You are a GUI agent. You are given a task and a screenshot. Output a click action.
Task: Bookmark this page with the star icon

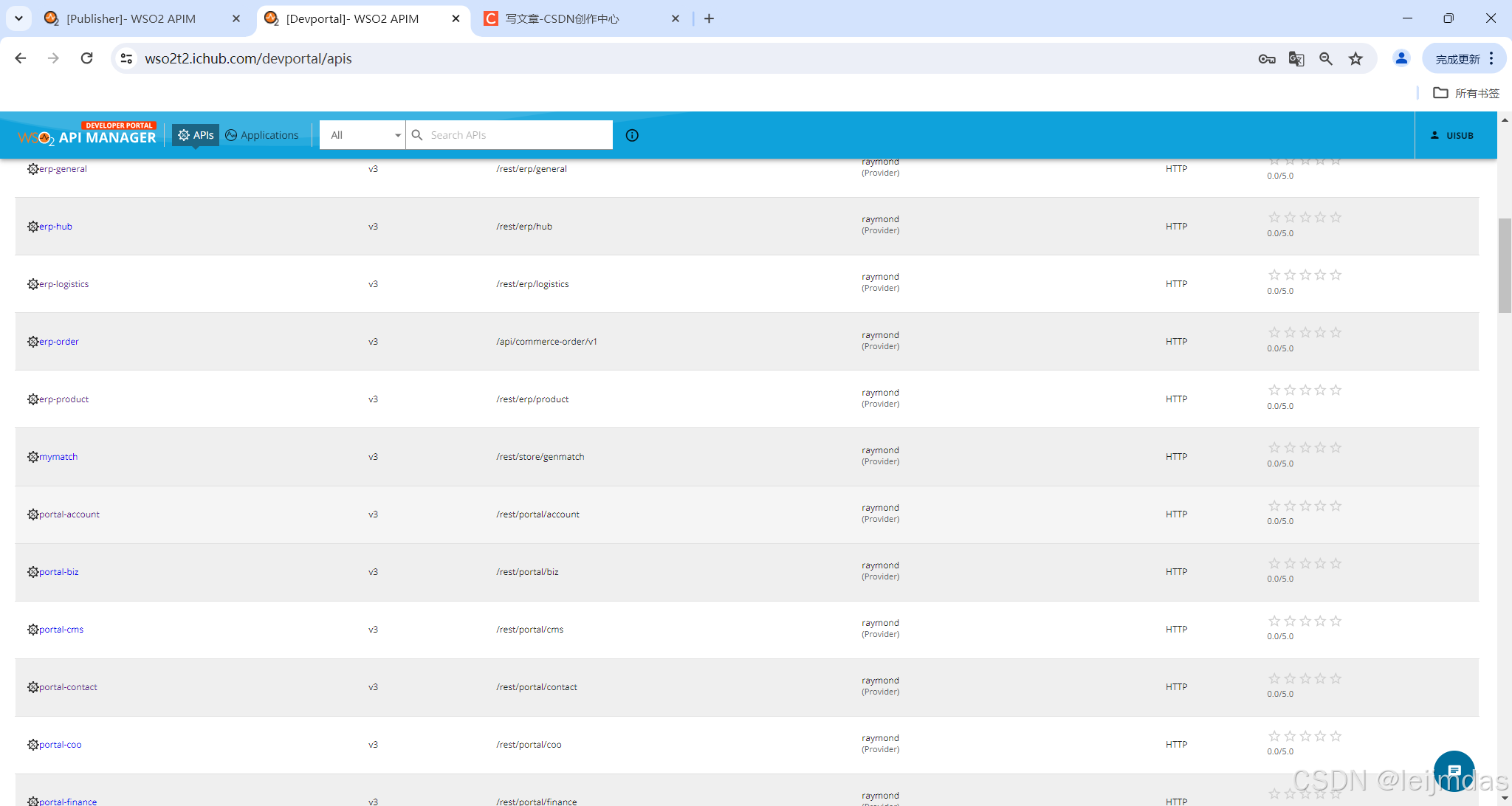pos(1355,59)
